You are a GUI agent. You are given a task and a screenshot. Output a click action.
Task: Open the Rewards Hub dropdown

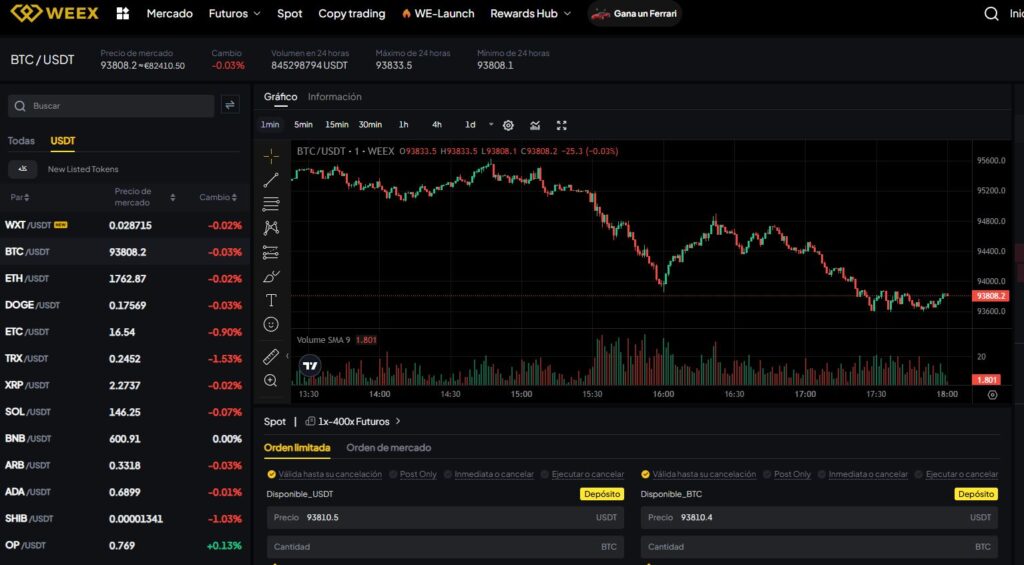coord(530,14)
